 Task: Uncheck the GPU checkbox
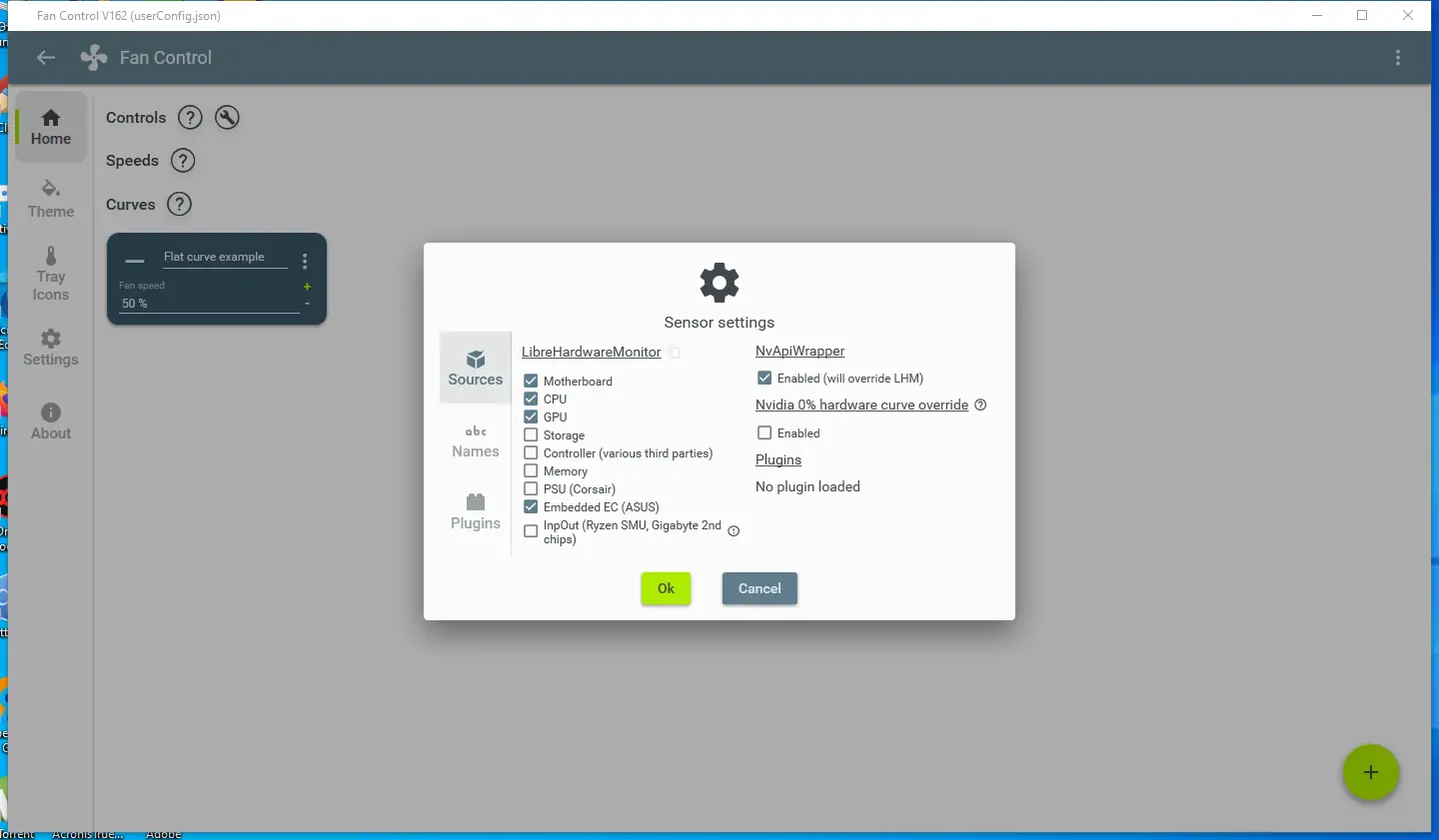[x=531, y=417]
